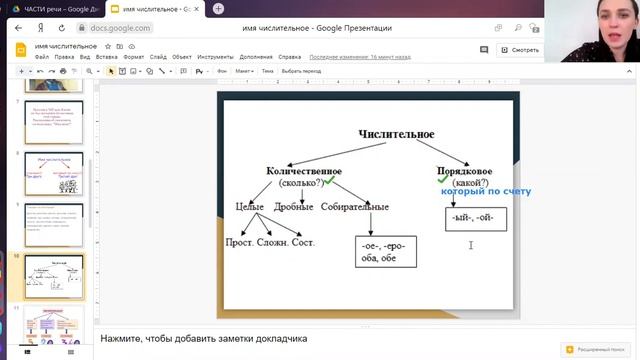Open the Объект menu

(182, 57)
